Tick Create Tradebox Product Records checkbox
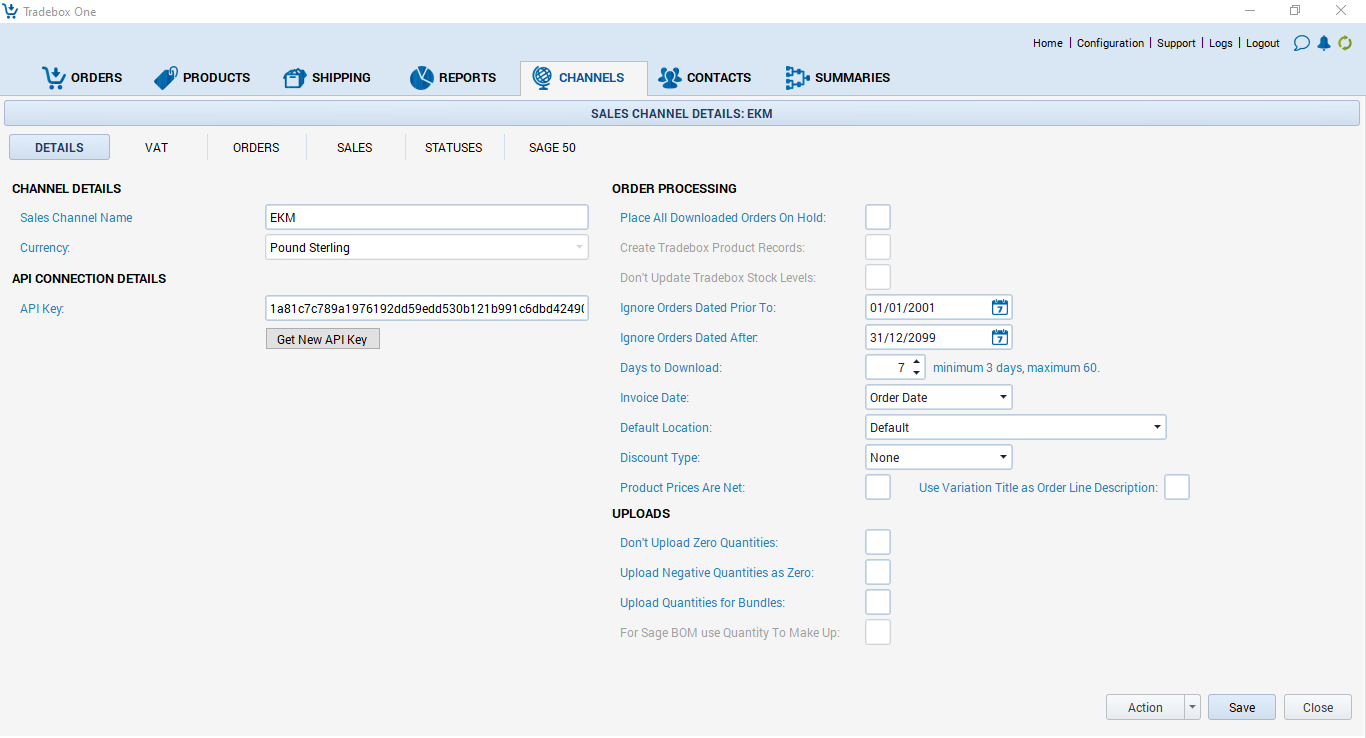Image resolution: width=1366 pixels, height=738 pixels. (x=878, y=247)
